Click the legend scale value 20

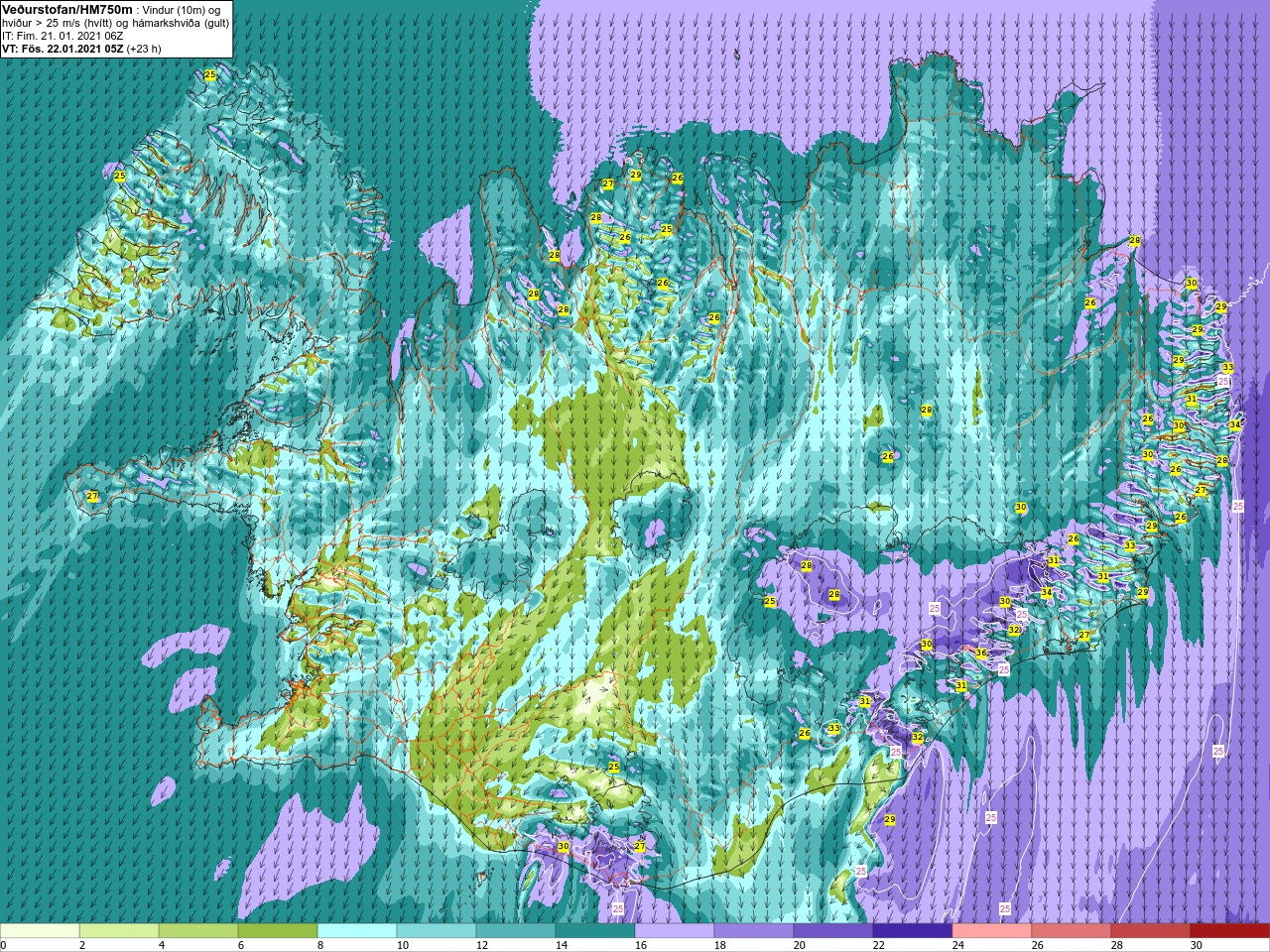click(800, 945)
